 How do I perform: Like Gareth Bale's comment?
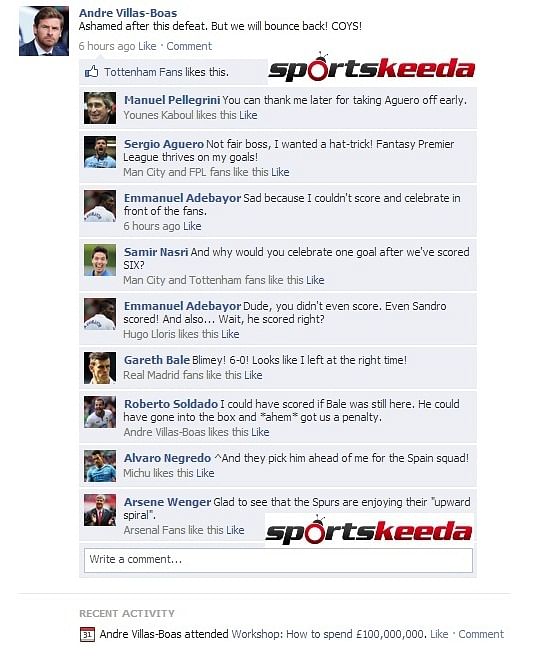click(x=253, y=375)
